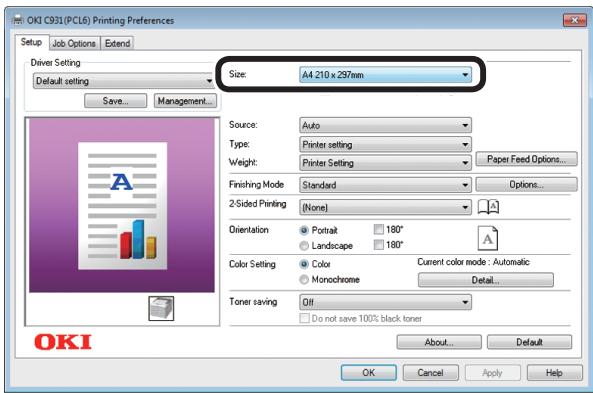Click the 'Finishing Mode' label

(256, 184)
